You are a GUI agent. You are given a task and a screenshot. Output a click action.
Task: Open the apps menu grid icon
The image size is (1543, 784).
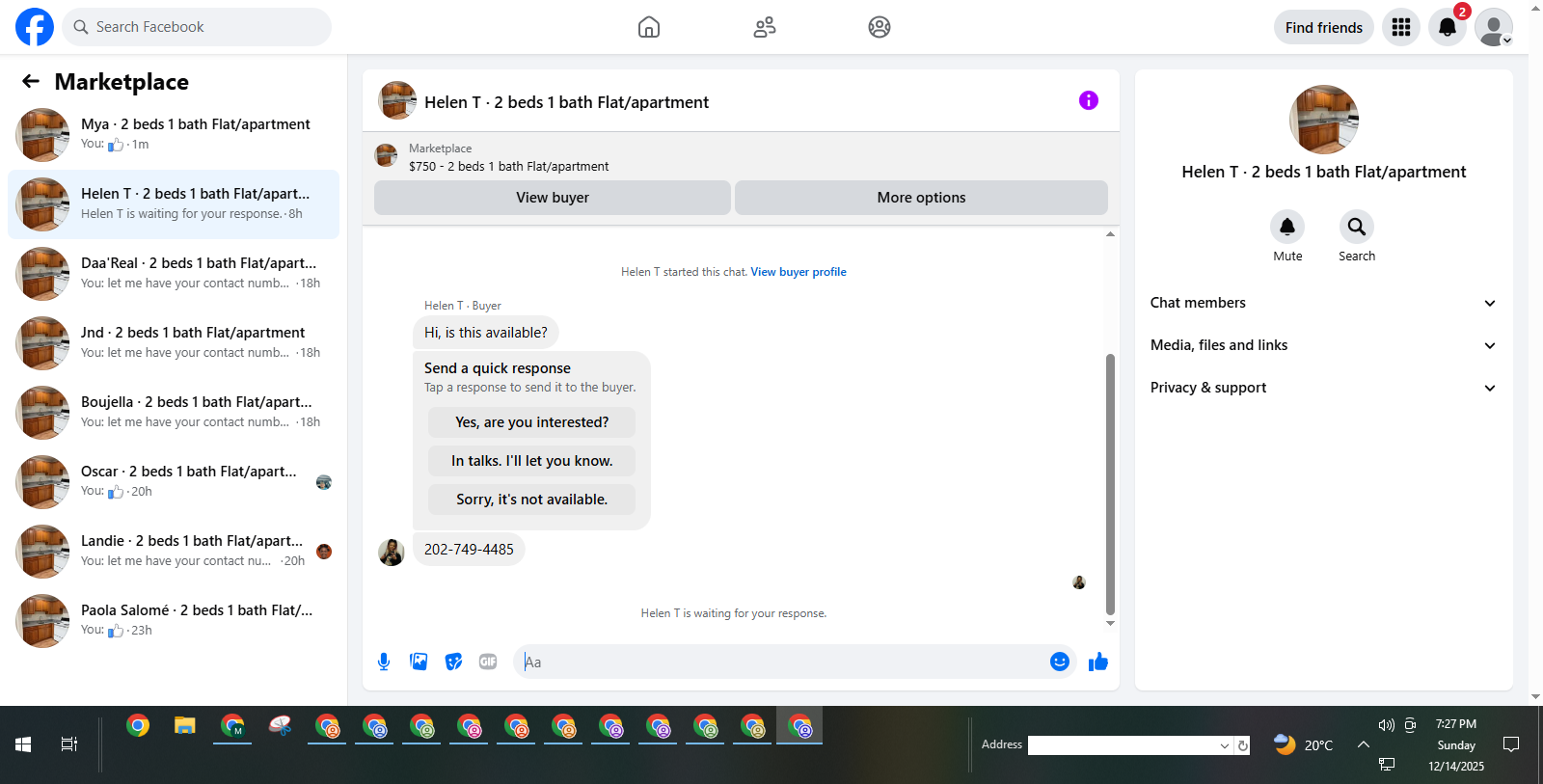click(1401, 27)
